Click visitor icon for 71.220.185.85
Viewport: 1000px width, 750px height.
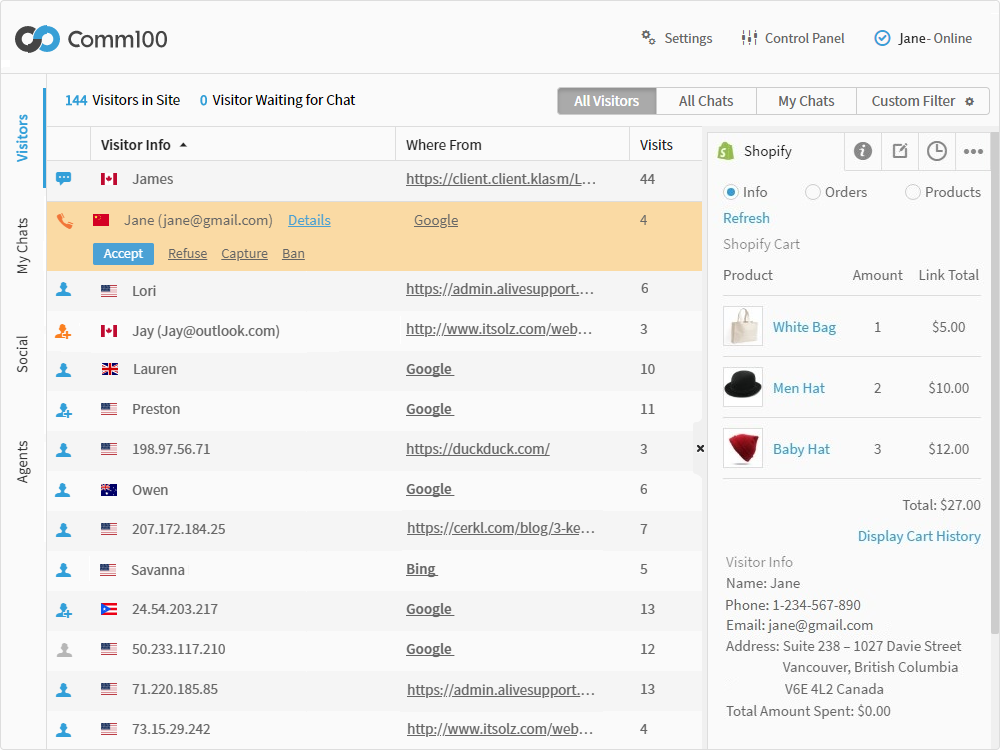click(x=63, y=689)
